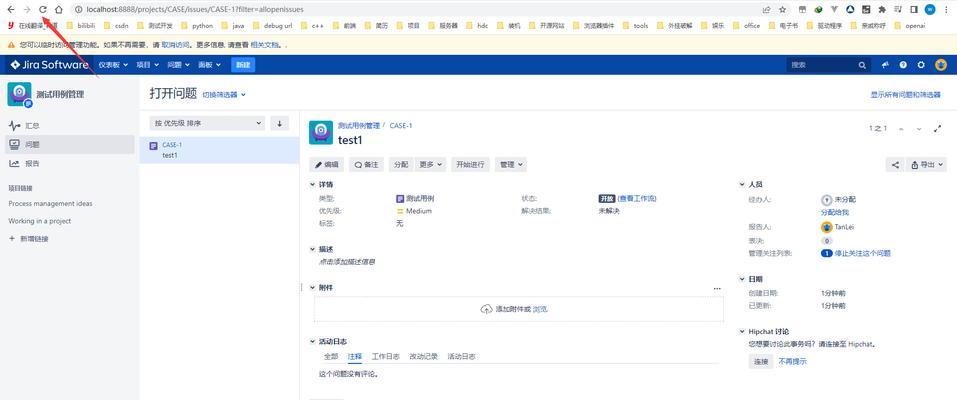The width and height of the screenshot is (957, 400).
Task: Click the Hipchat 连接 button
Action: tap(760, 362)
